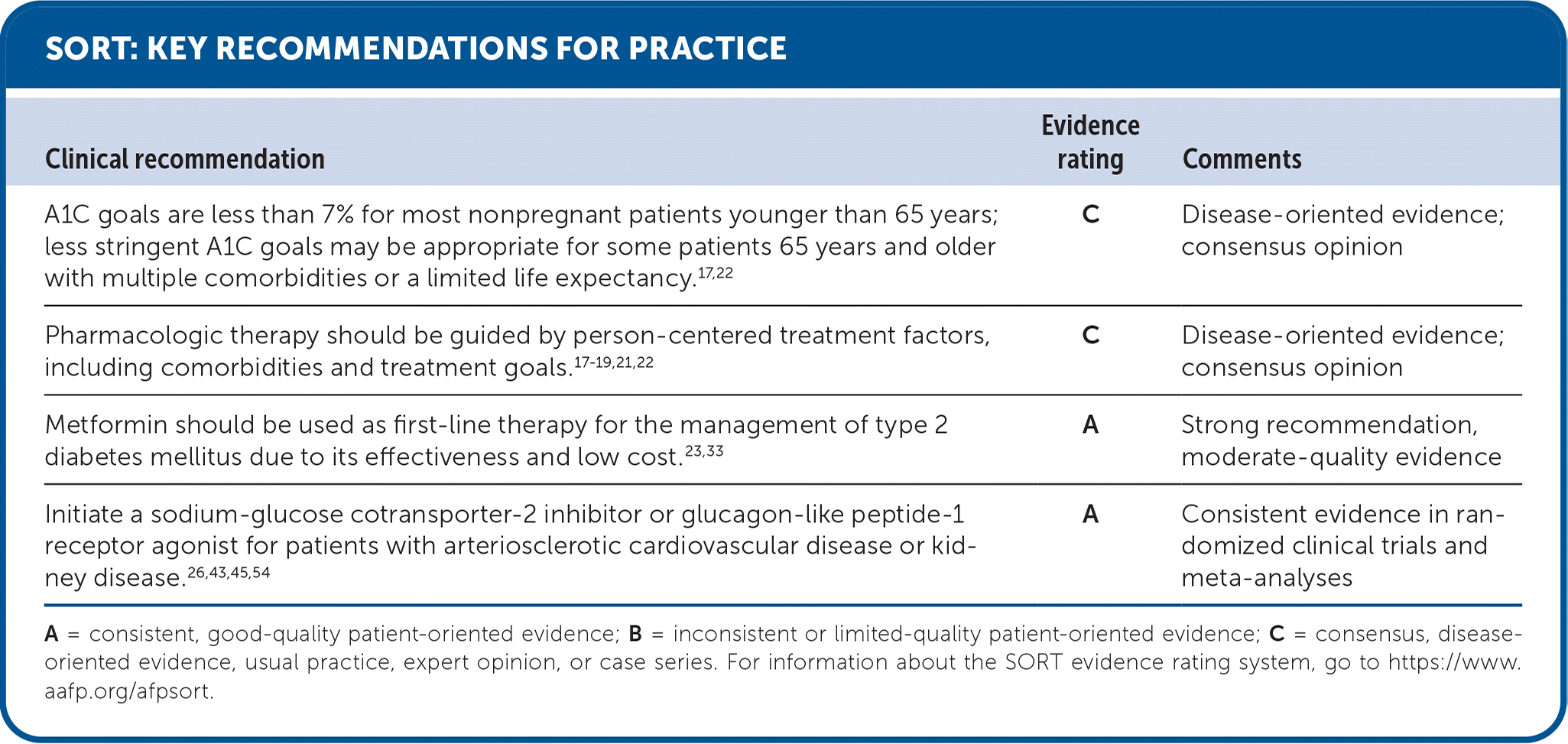1568x744 pixels.
Task: Click the SORT: Key Recommendations for Practice title
Action: click(416, 48)
